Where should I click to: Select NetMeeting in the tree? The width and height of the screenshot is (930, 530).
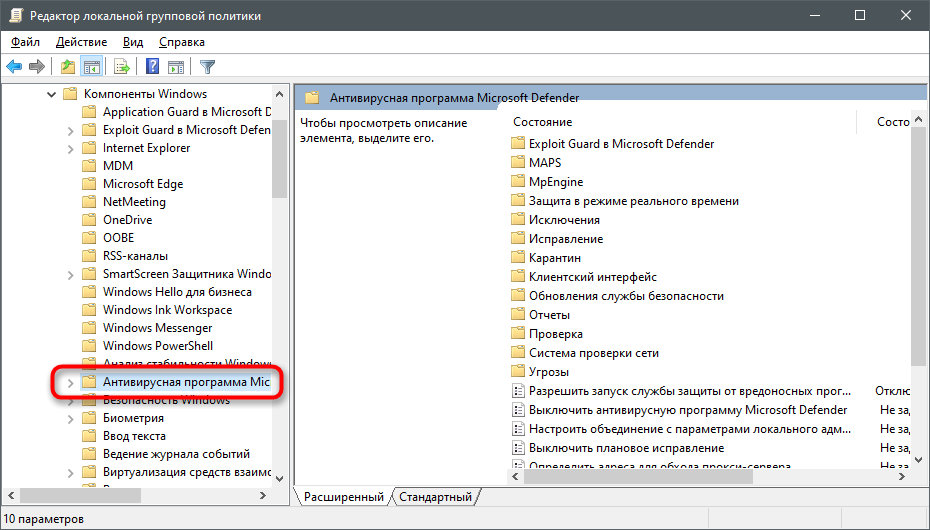tap(125, 202)
